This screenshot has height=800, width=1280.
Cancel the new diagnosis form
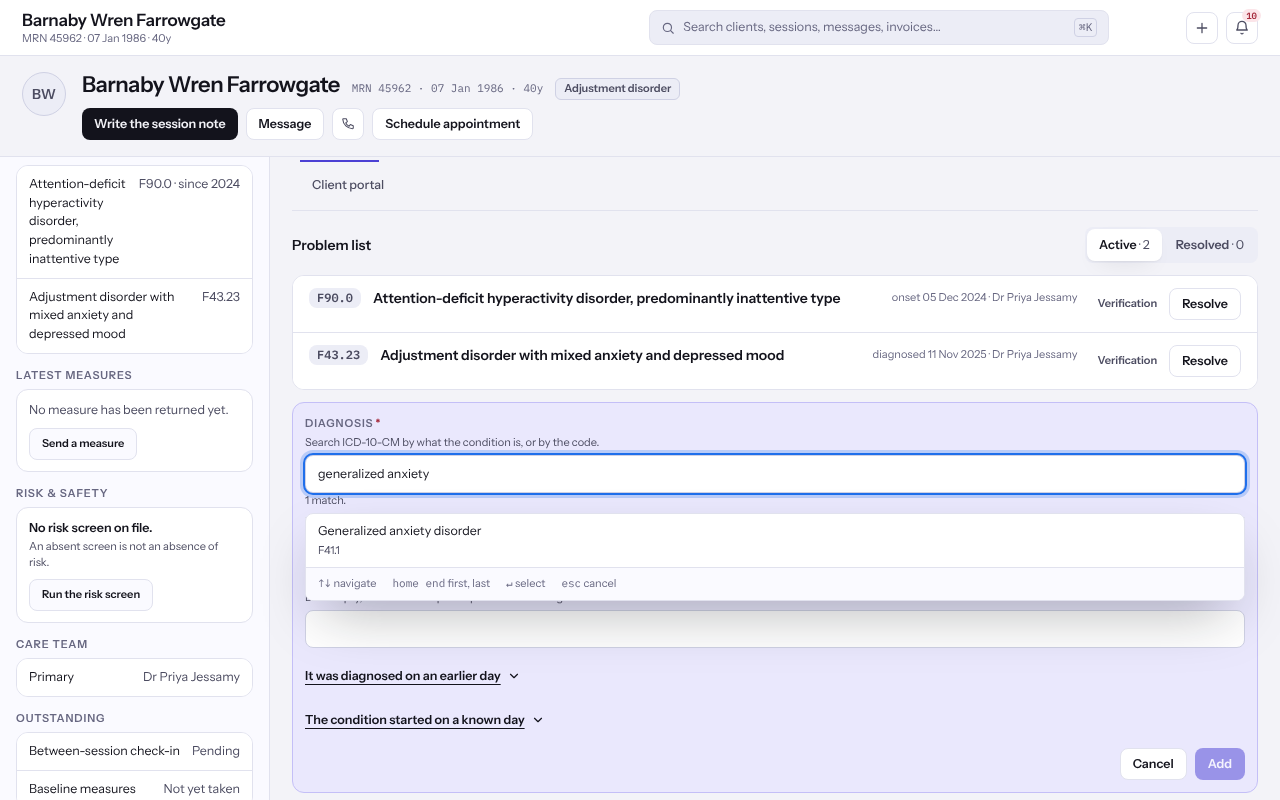(1153, 764)
